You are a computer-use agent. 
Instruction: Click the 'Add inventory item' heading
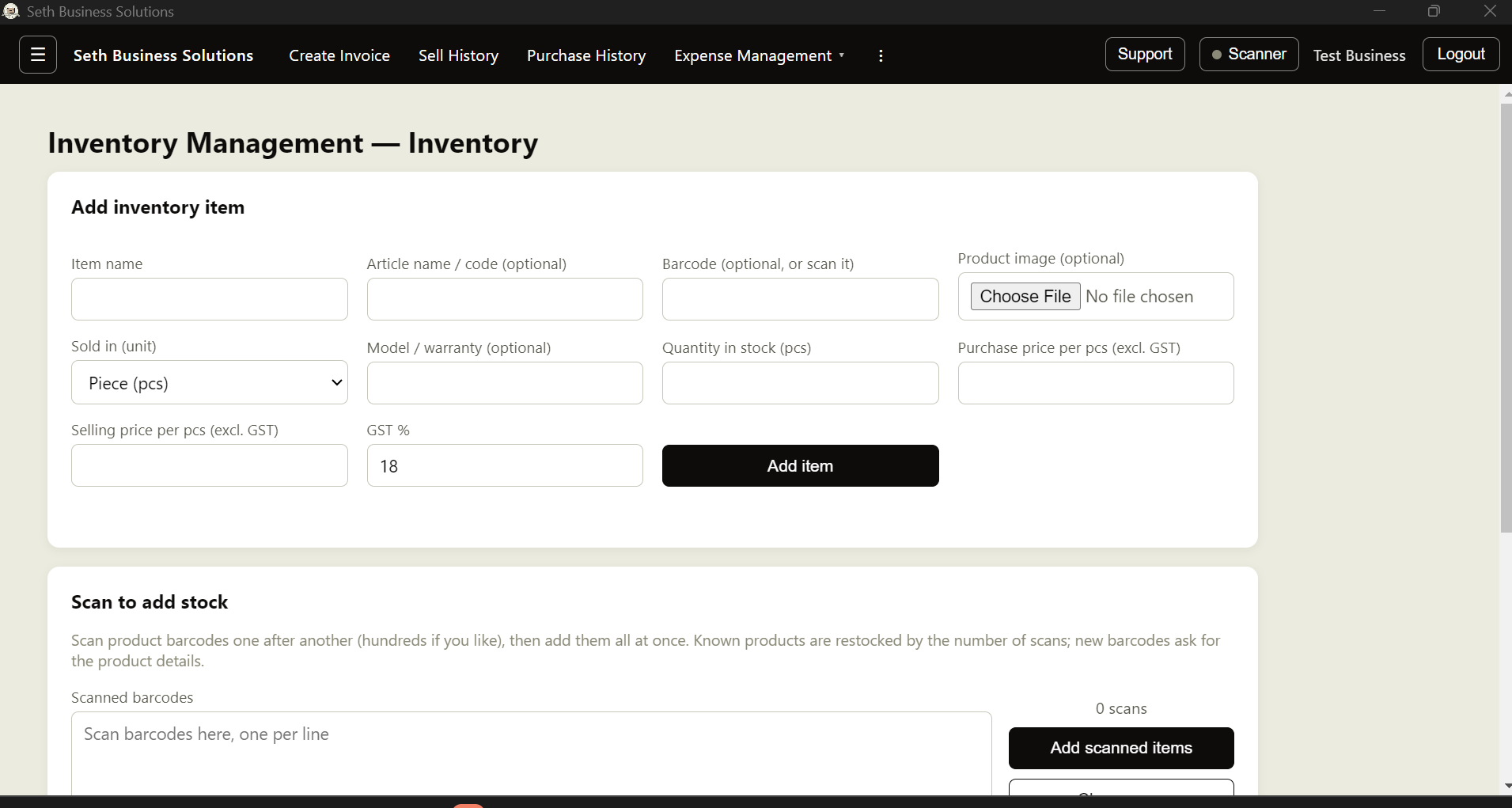coord(158,207)
